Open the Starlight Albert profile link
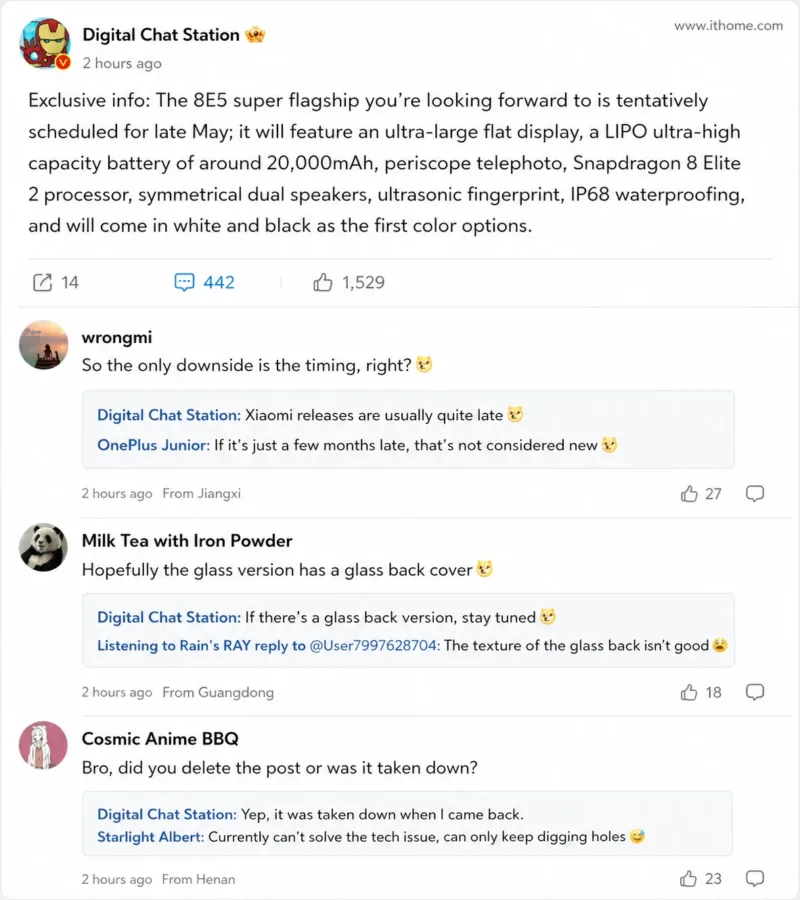 coord(150,836)
